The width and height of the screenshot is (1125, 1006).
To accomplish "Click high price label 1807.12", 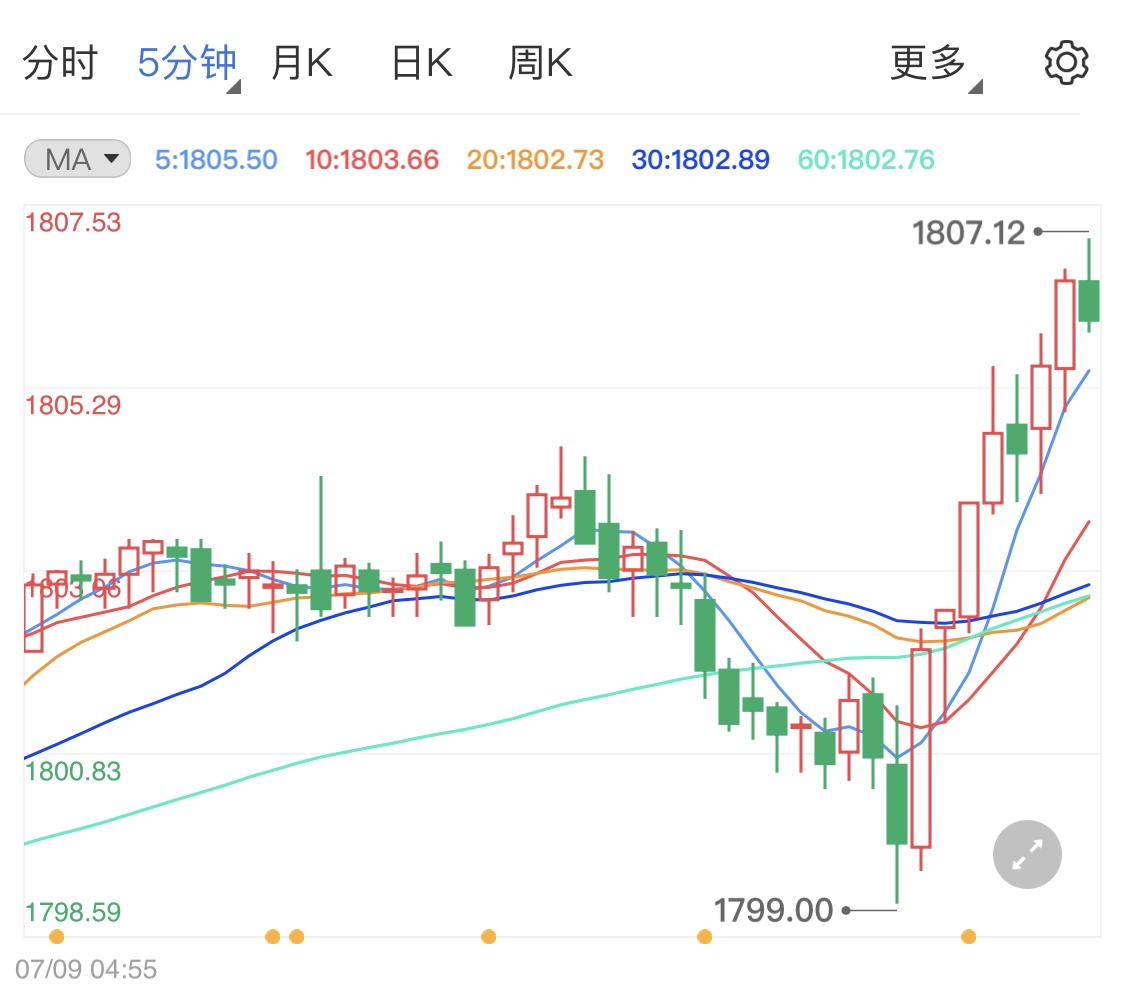I will tap(969, 232).
